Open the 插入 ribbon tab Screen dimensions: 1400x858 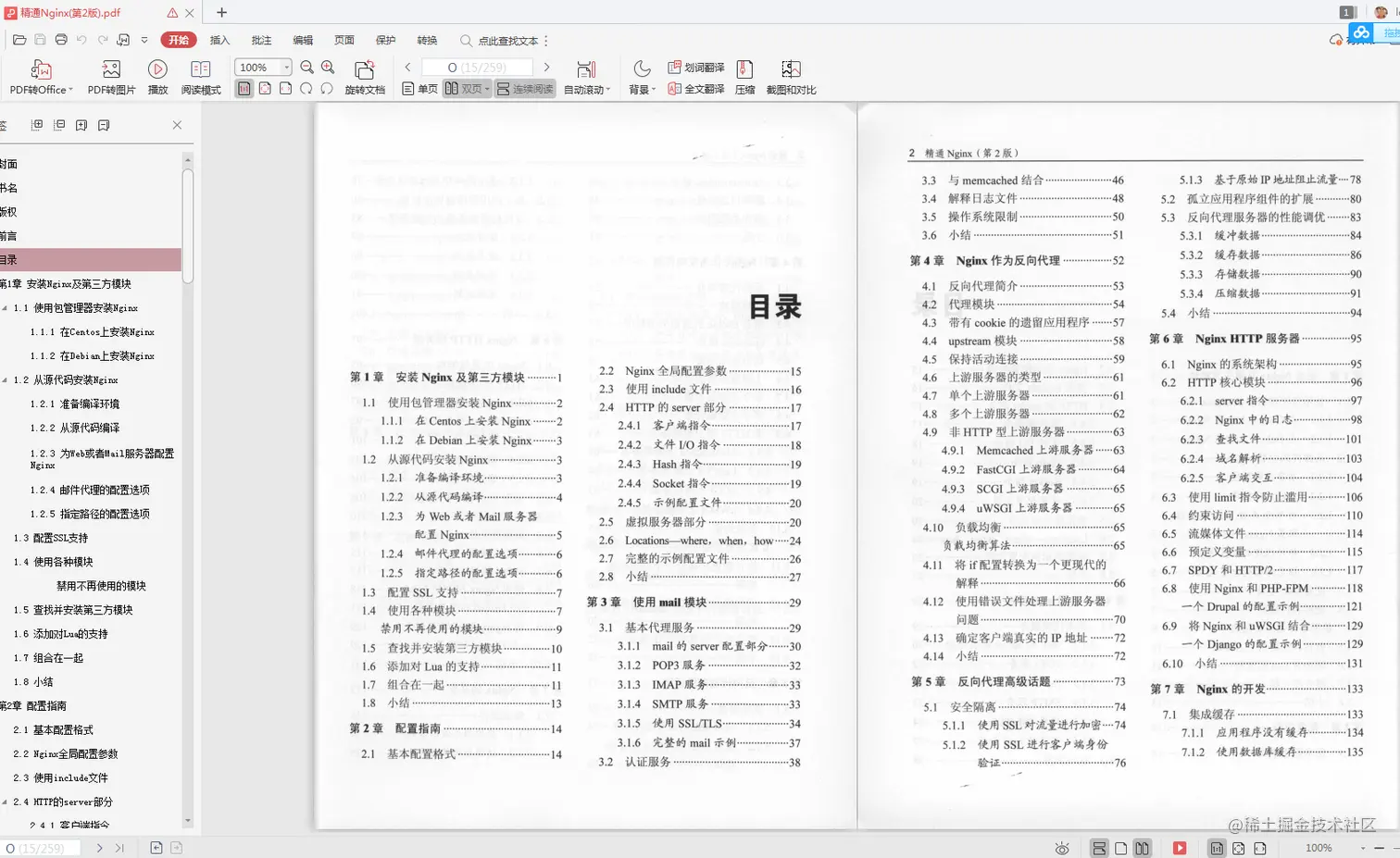click(x=219, y=40)
